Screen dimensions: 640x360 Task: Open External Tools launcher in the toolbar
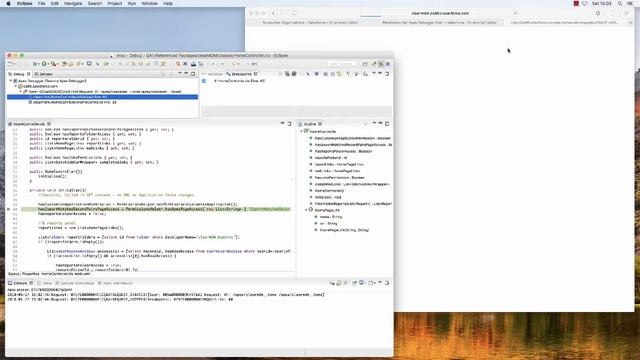pos(53,64)
